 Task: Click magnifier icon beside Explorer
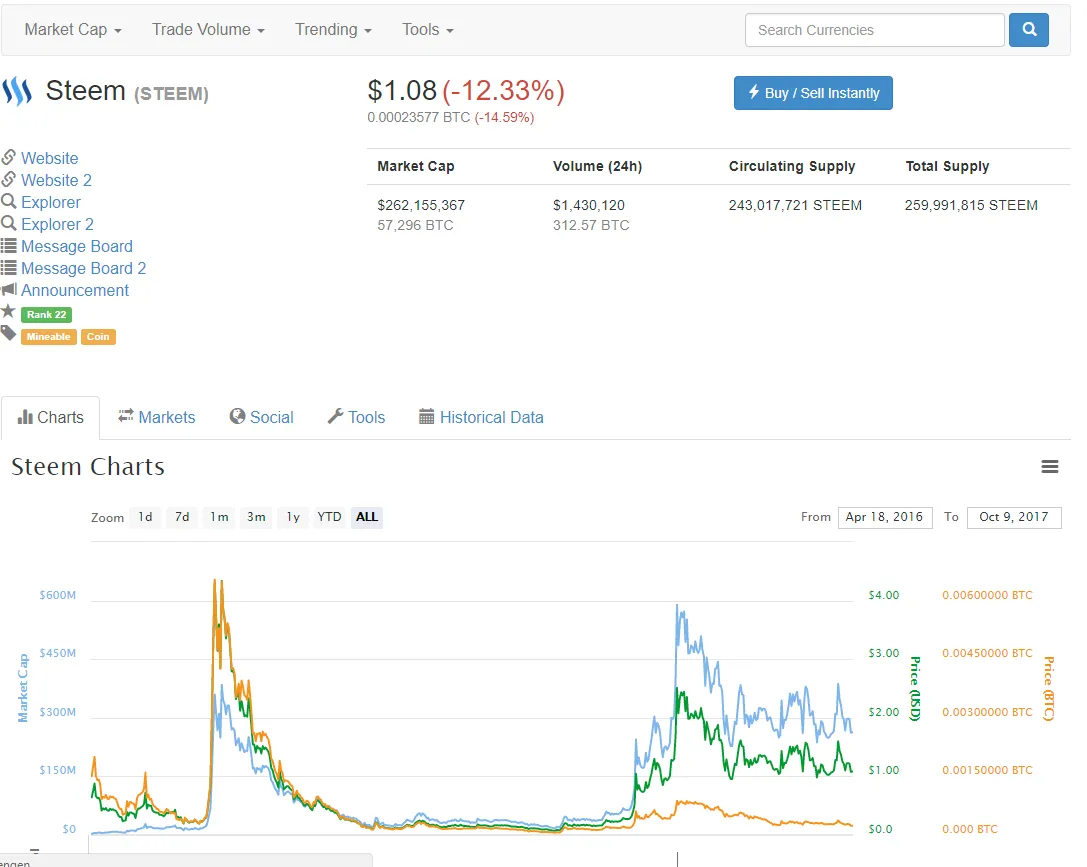[8, 202]
